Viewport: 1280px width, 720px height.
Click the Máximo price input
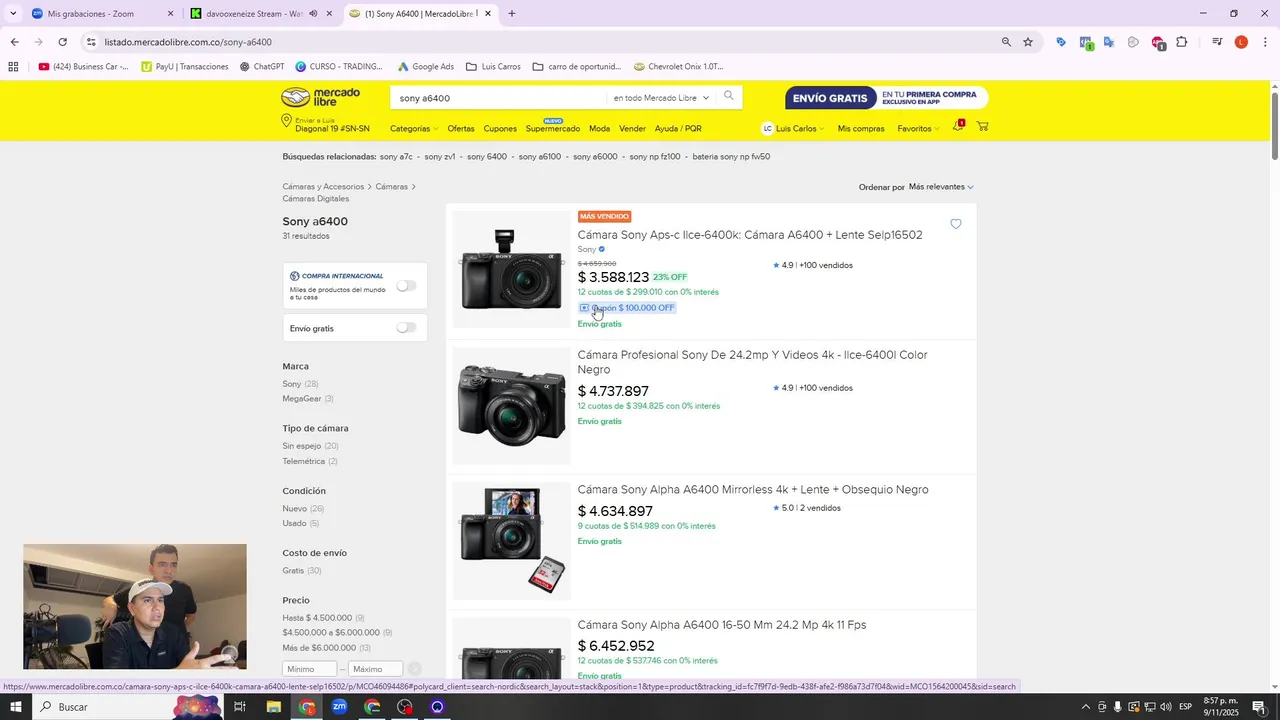click(x=375, y=669)
